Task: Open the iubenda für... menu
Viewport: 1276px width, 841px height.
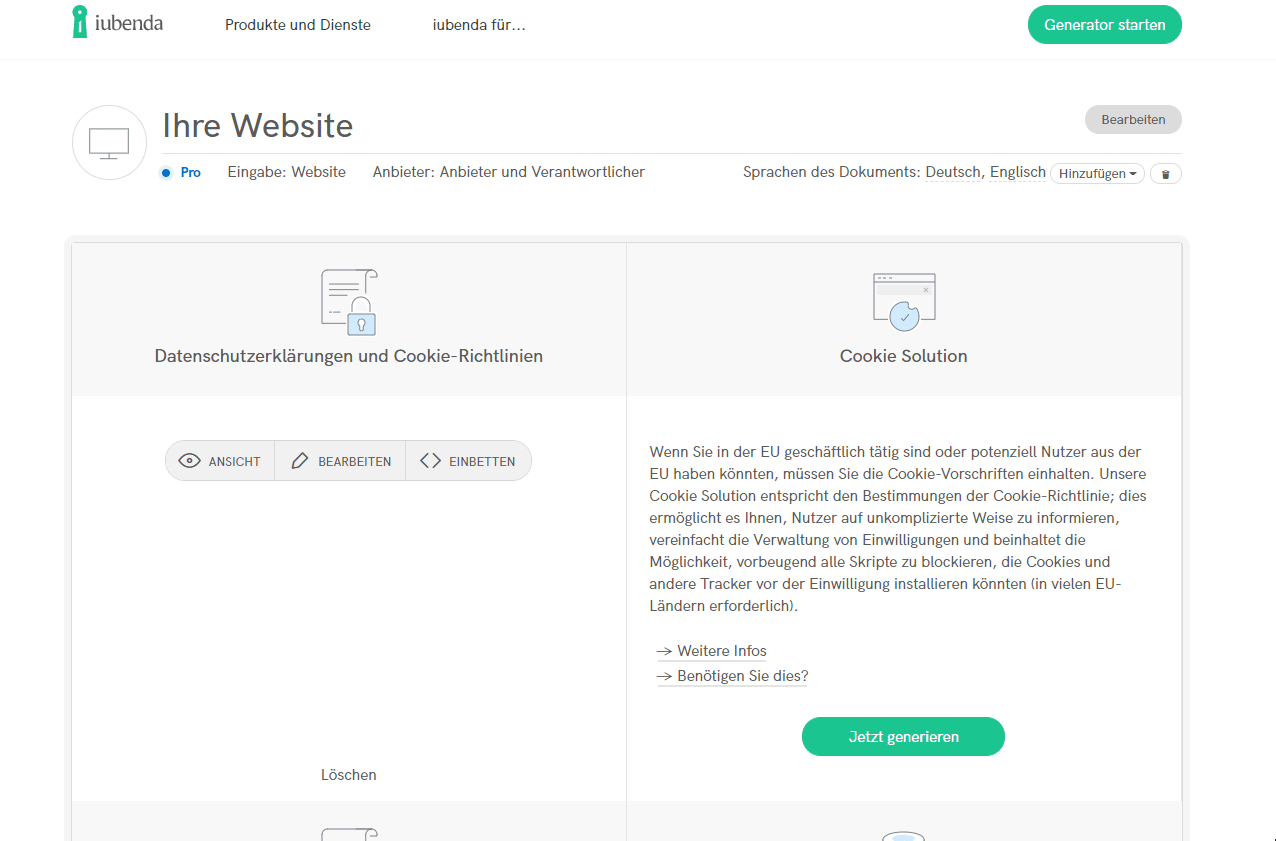Action: 479,24
